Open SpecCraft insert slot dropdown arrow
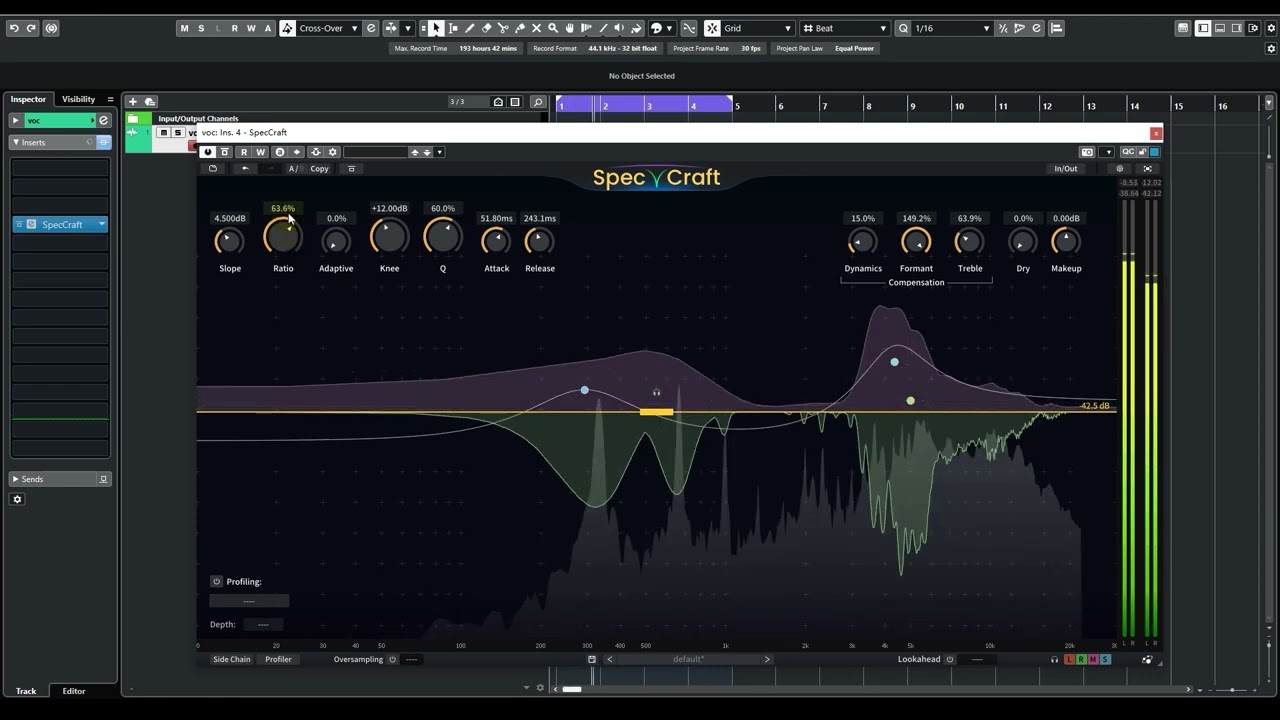1280x720 pixels. click(x=102, y=224)
